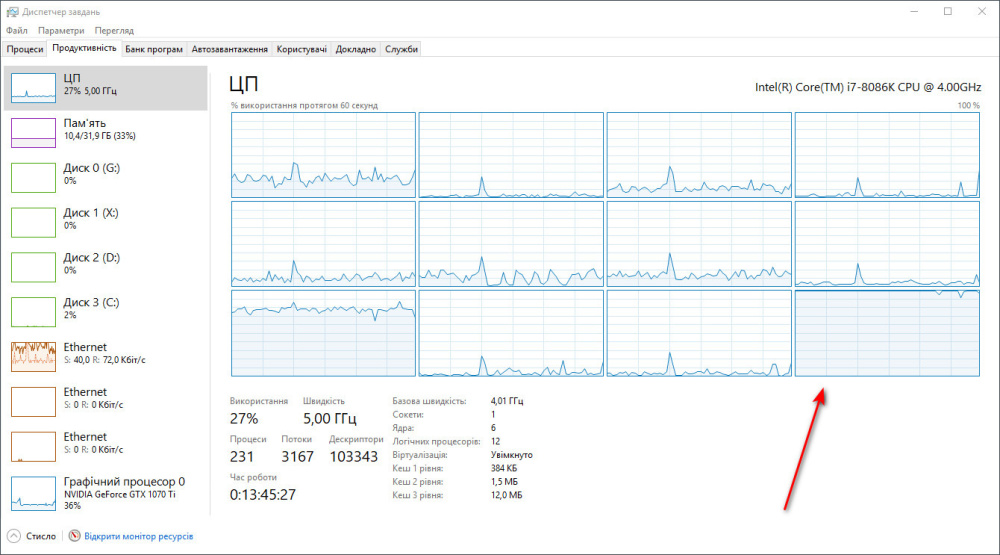Collapse view with the Стисло chevron button
Image resolution: width=1000 pixels, height=555 pixels.
coord(15,536)
